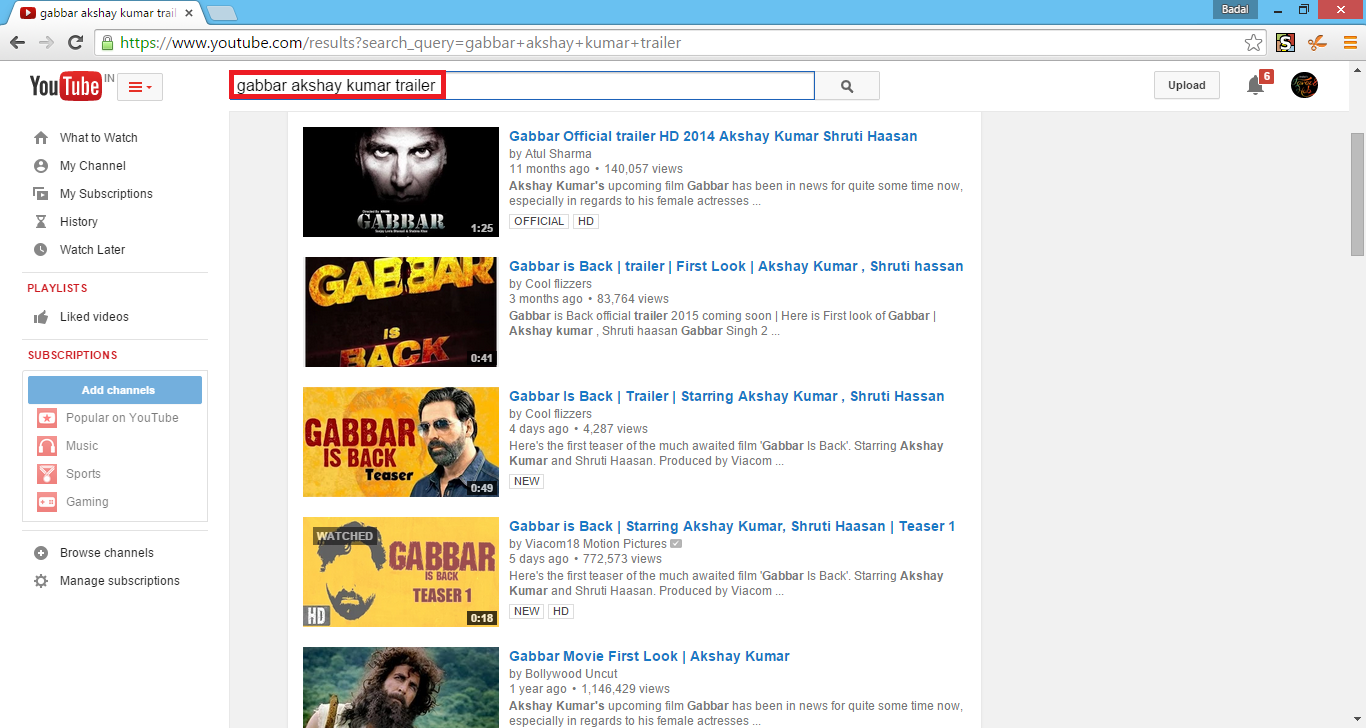Click the What to Watch home icon
The image size is (1366, 728).
[41, 138]
